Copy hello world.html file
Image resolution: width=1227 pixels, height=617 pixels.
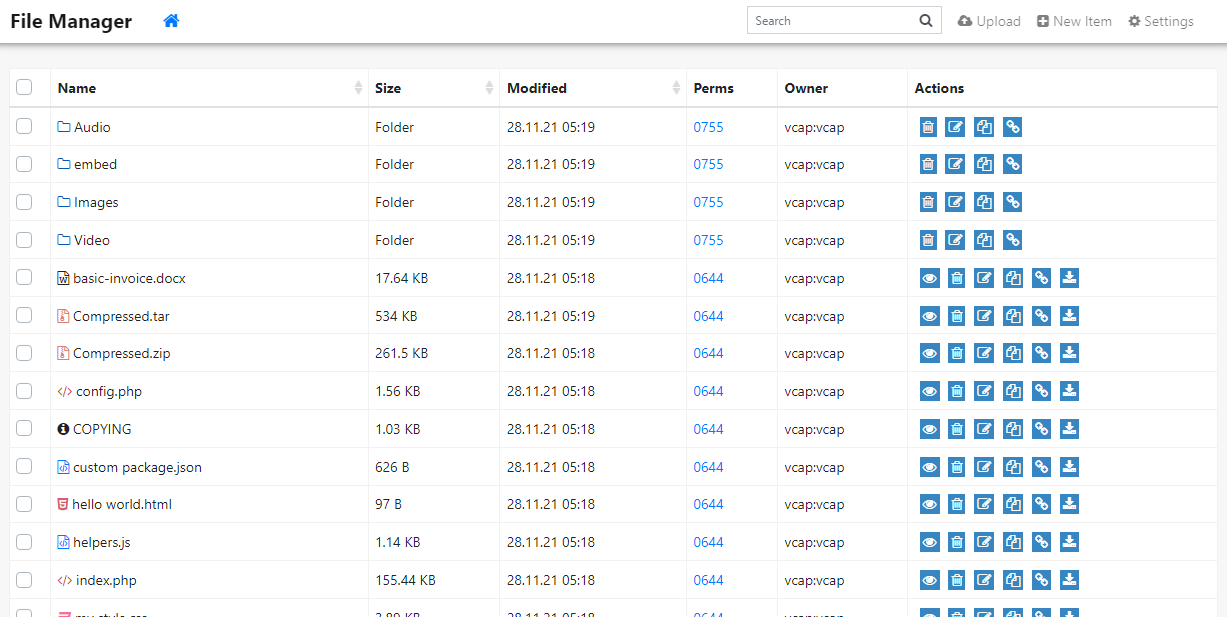point(1013,504)
